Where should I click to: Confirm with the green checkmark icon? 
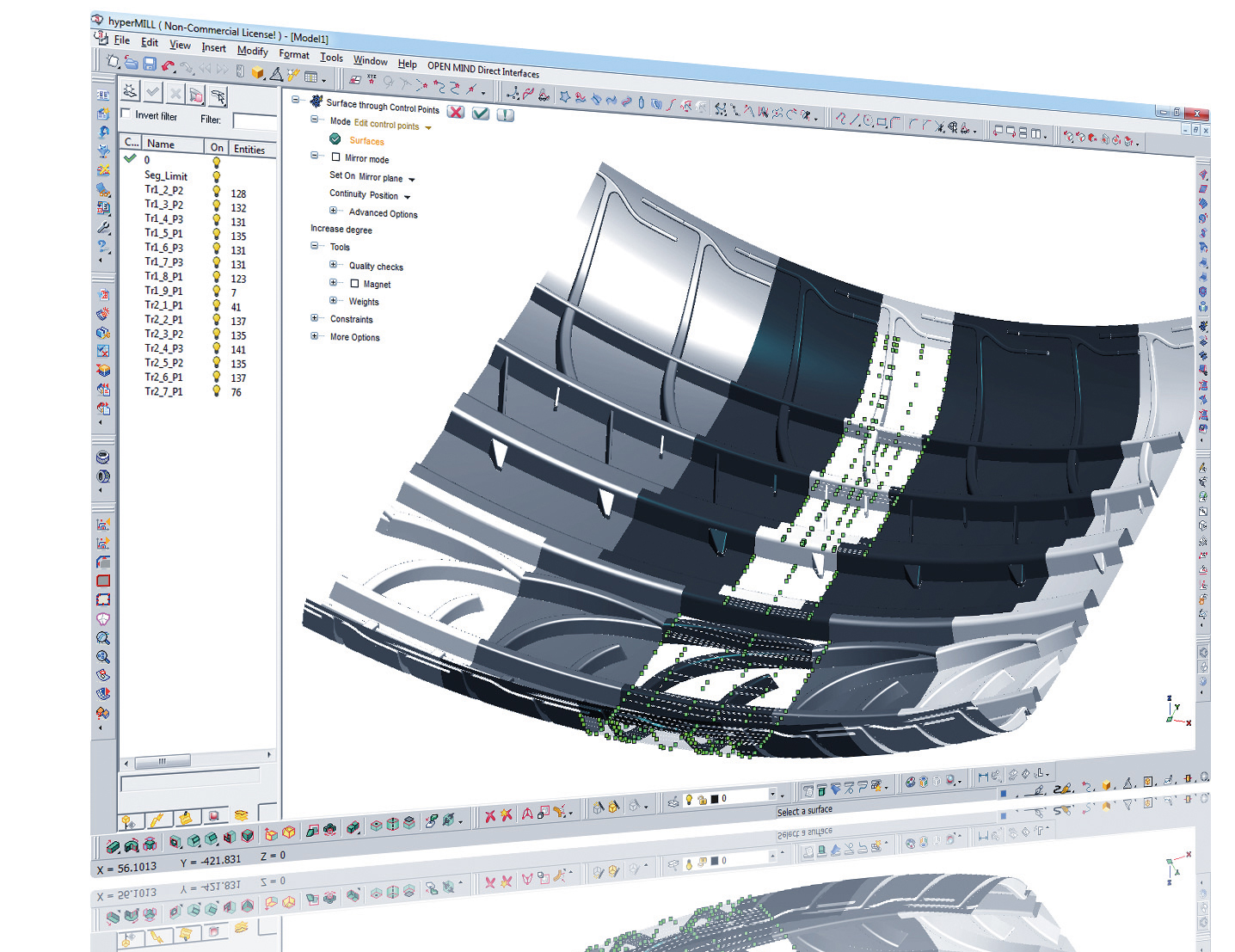pyautogui.click(x=481, y=114)
